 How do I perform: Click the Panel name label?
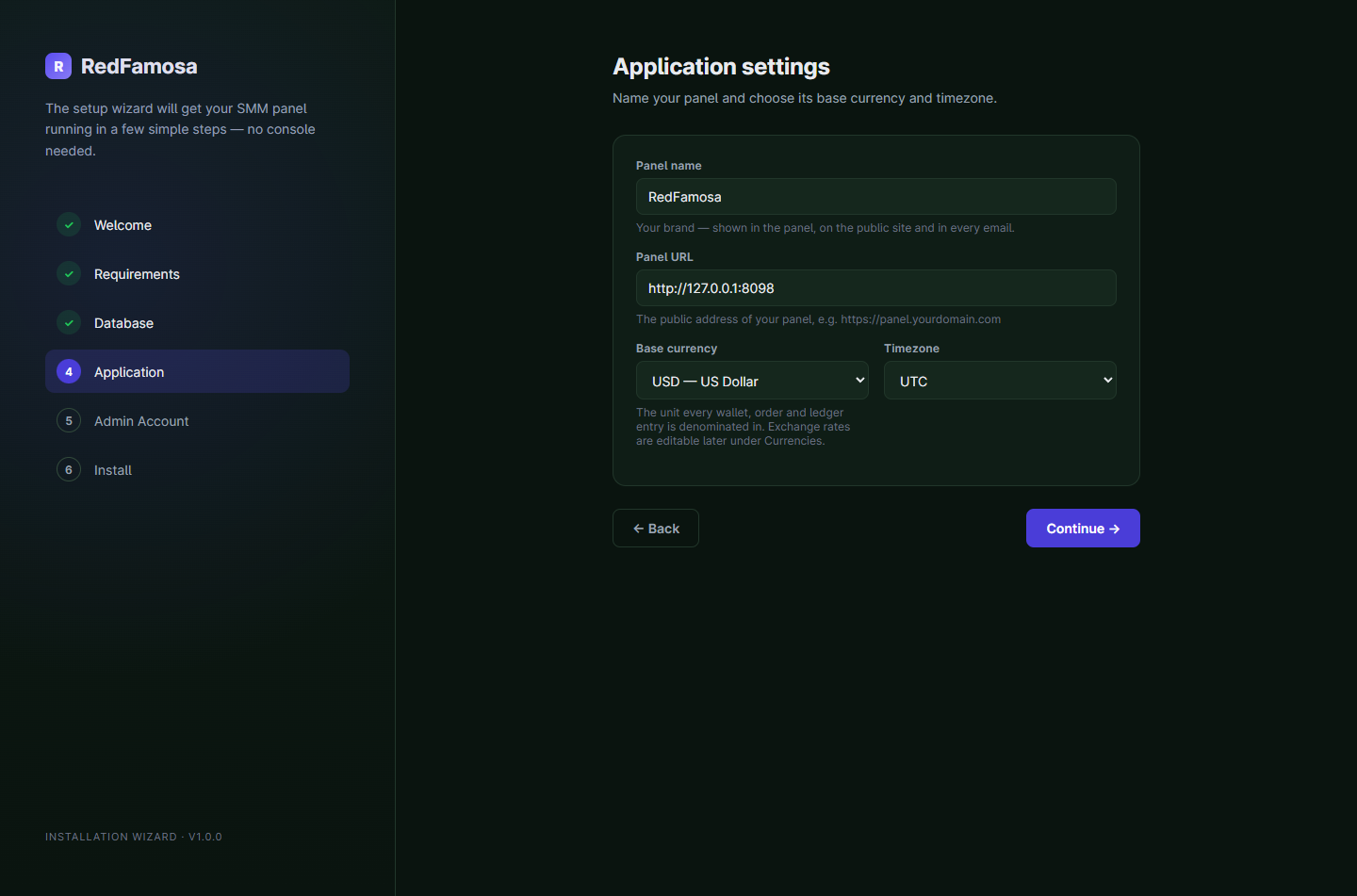coord(669,166)
